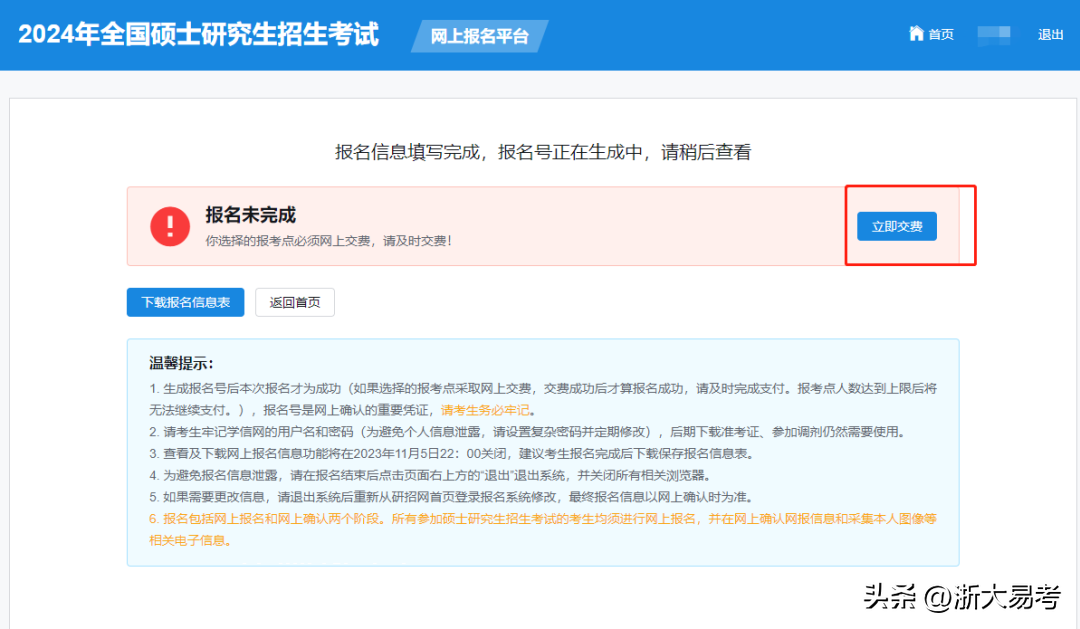Click the 温馨提示 heading
1080x629 pixels.
[181, 363]
